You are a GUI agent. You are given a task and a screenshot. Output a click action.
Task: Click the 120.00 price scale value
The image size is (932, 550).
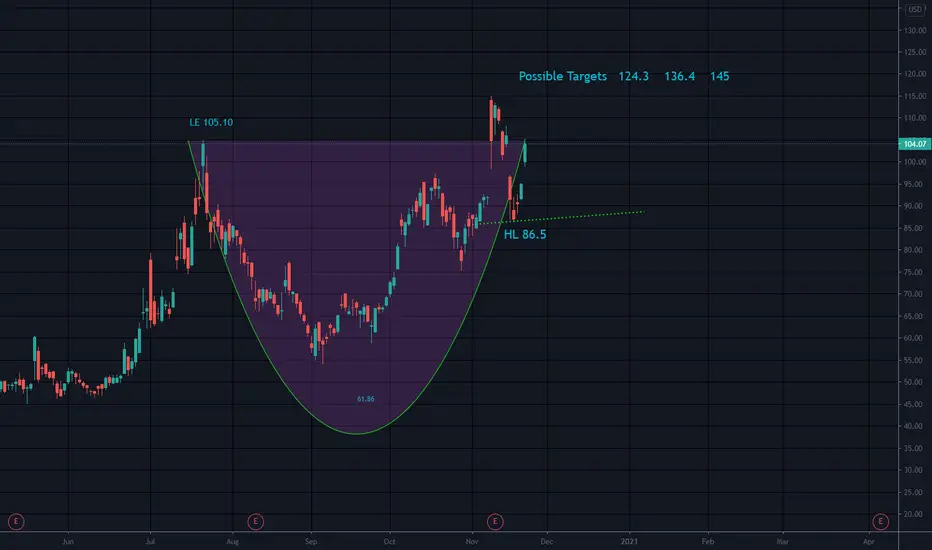(x=915, y=74)
